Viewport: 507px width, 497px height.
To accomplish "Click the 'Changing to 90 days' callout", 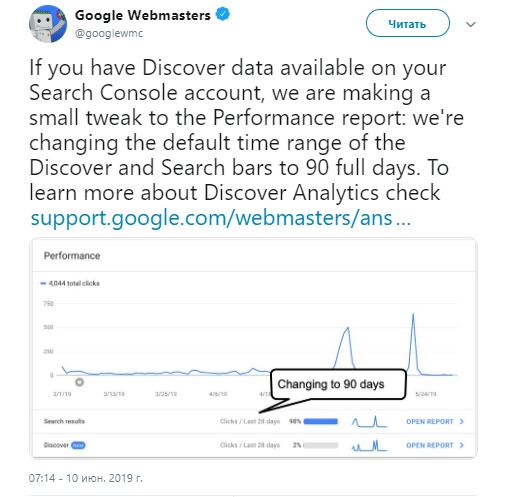I will click(338, 384).
